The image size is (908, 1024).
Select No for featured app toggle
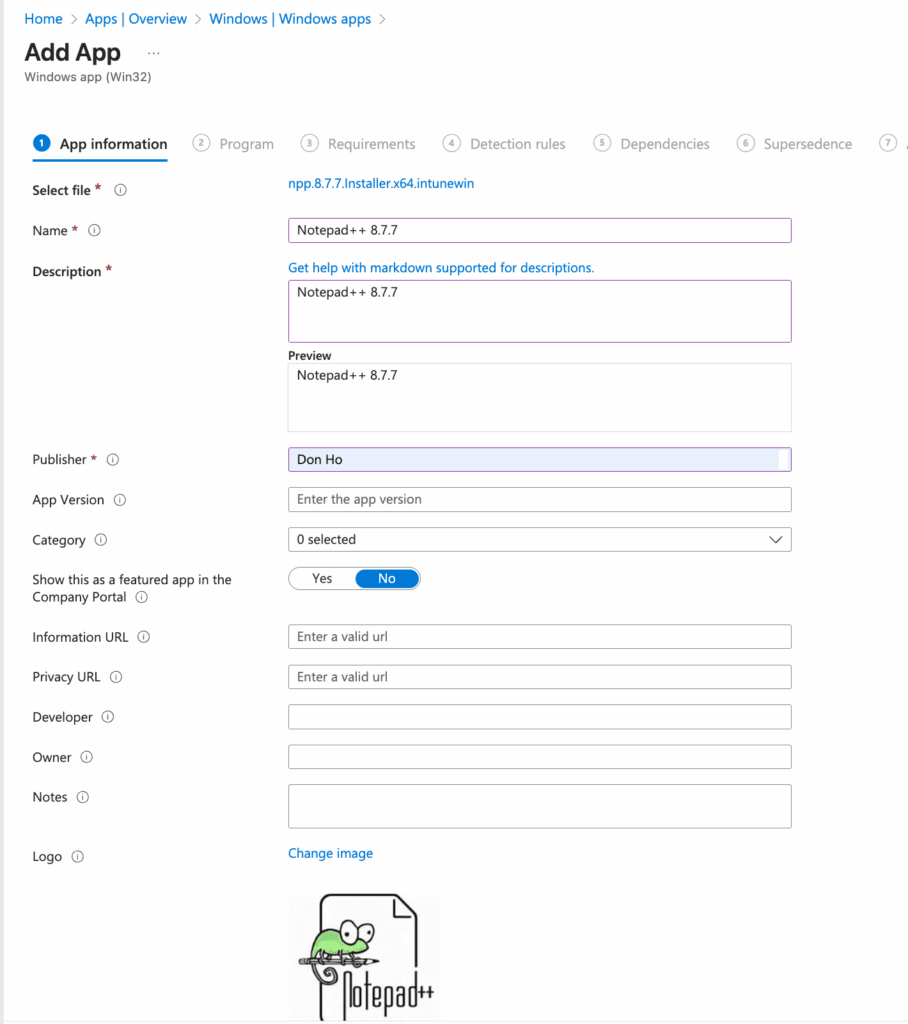click(387, 579)
